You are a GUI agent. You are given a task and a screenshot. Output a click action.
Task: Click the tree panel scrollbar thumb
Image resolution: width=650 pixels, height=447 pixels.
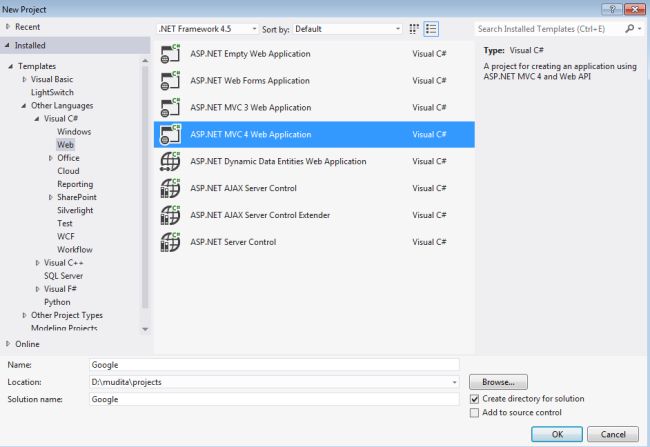click(145, 187)
